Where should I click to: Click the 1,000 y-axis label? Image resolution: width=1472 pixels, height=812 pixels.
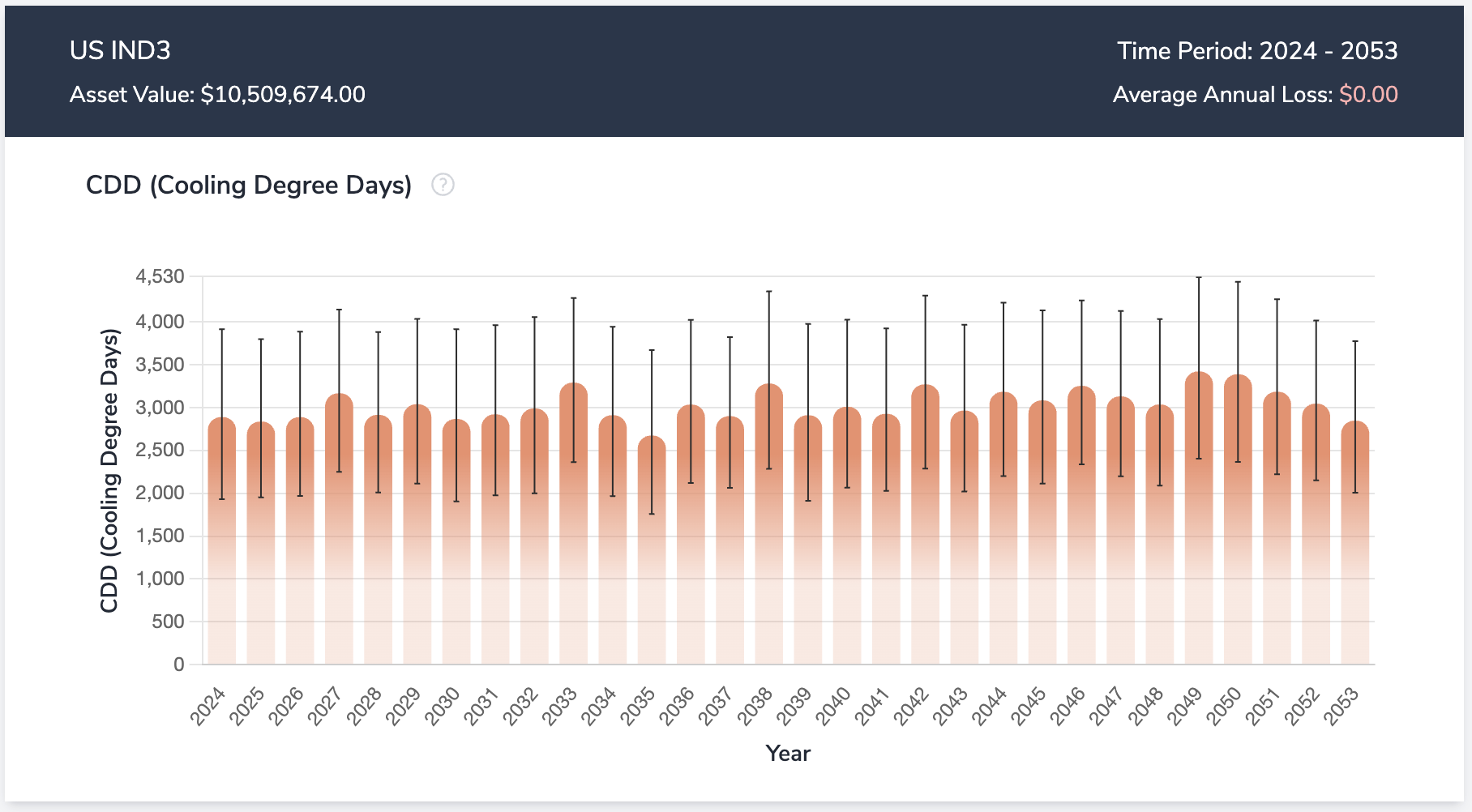160,579
